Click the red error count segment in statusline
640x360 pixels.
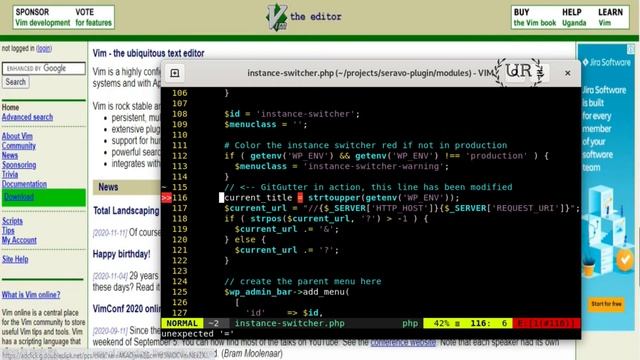coord(546,323)
